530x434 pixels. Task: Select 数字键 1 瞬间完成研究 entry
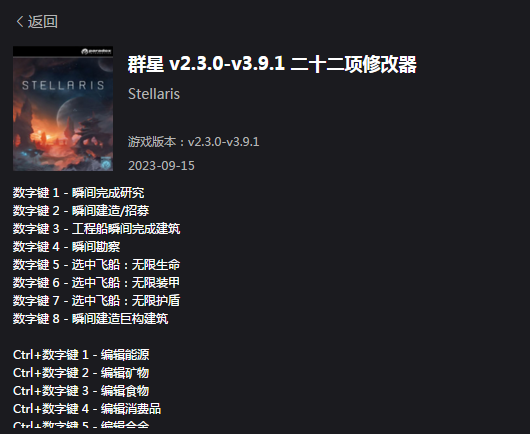tap(78, 193)
